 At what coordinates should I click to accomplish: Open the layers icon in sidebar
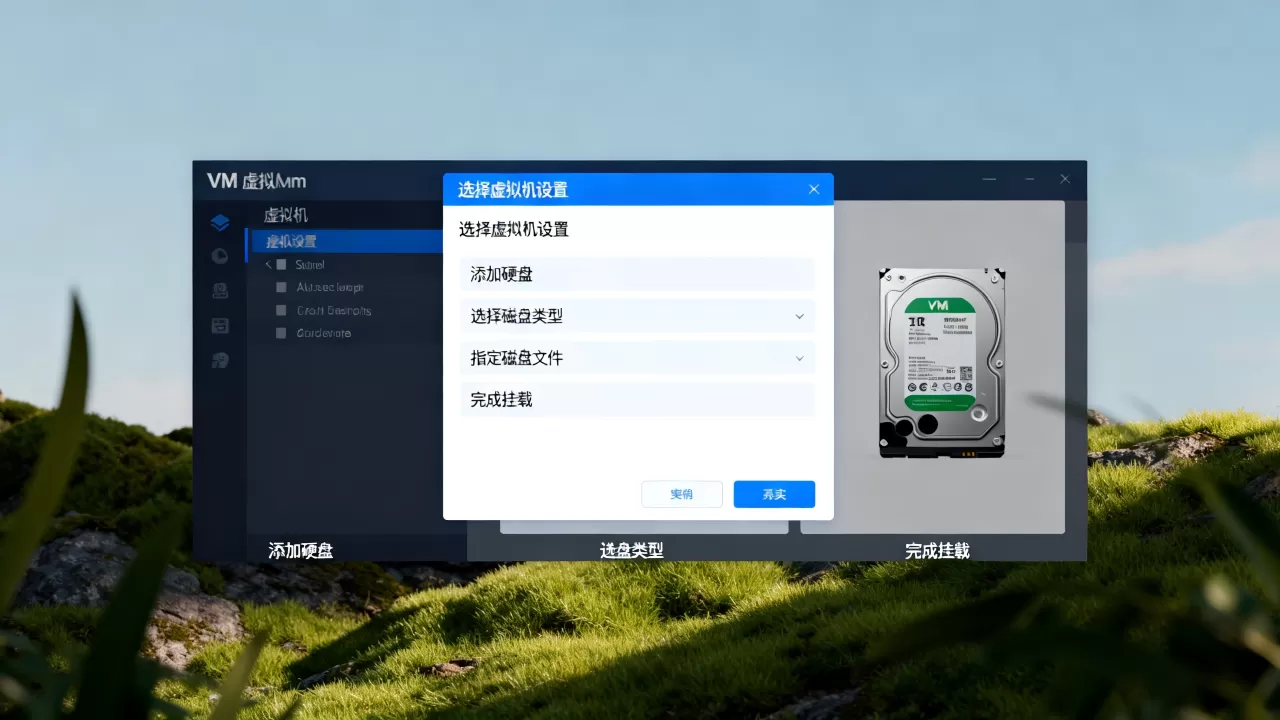220,223
